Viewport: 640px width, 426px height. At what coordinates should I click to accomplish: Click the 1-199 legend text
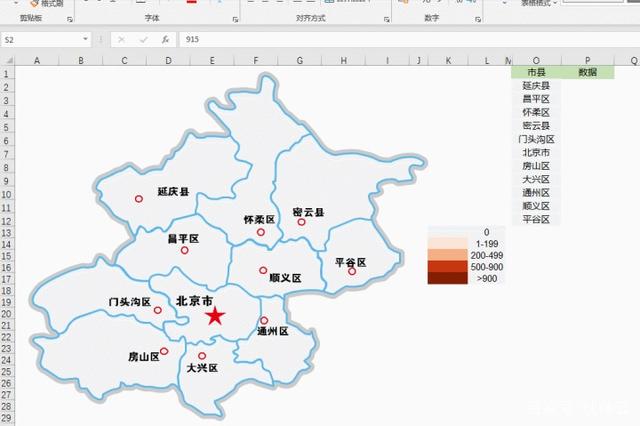487,244
